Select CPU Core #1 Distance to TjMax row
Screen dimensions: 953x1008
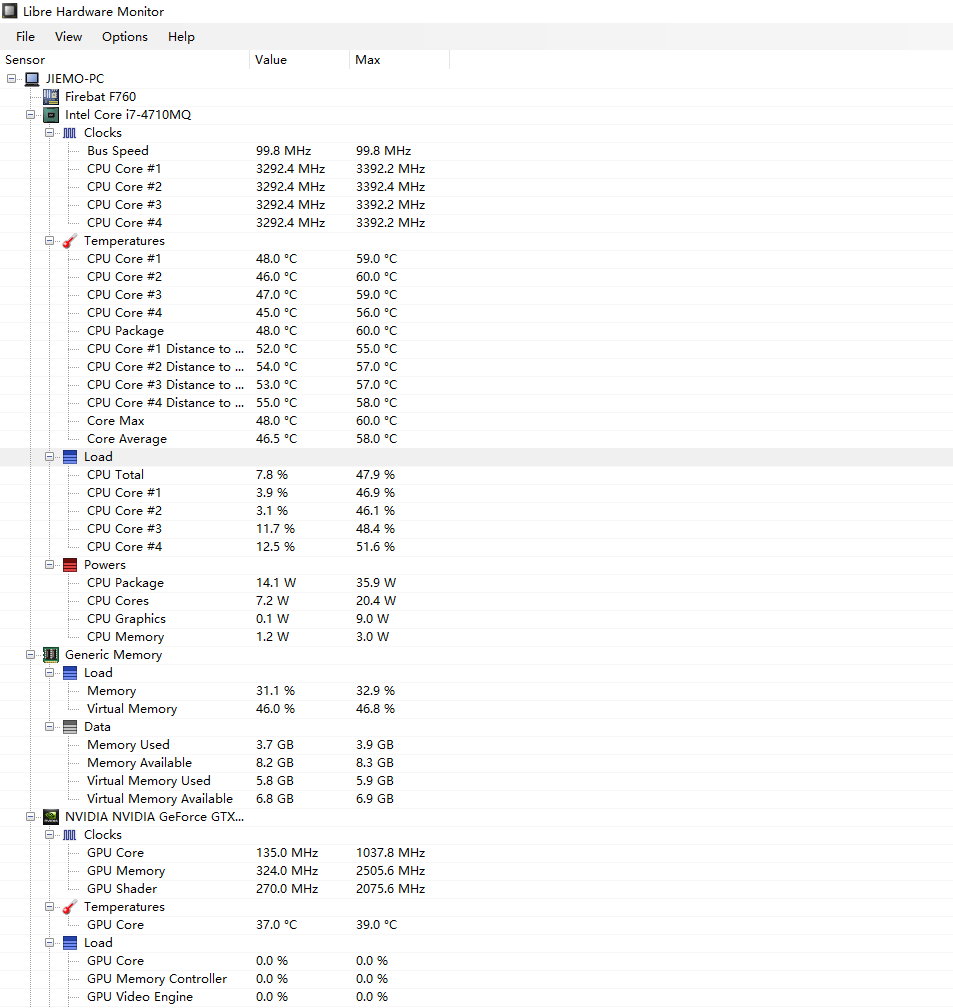pos(476,349)
